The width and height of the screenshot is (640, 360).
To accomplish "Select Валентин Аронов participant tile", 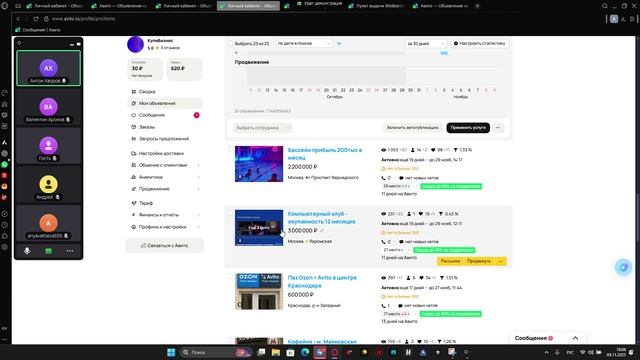I will click(48, 107).
